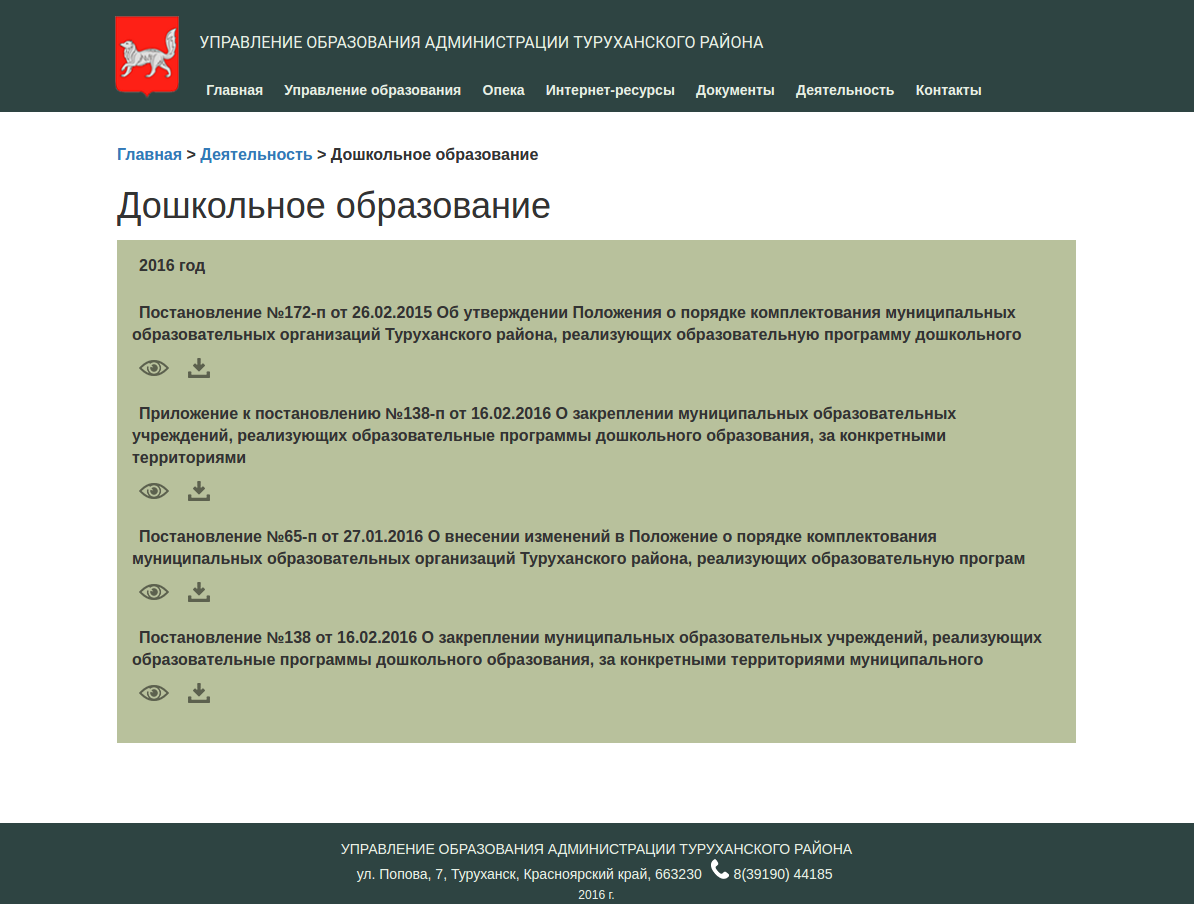Download Постановление №172-п document

pos(199,369)
